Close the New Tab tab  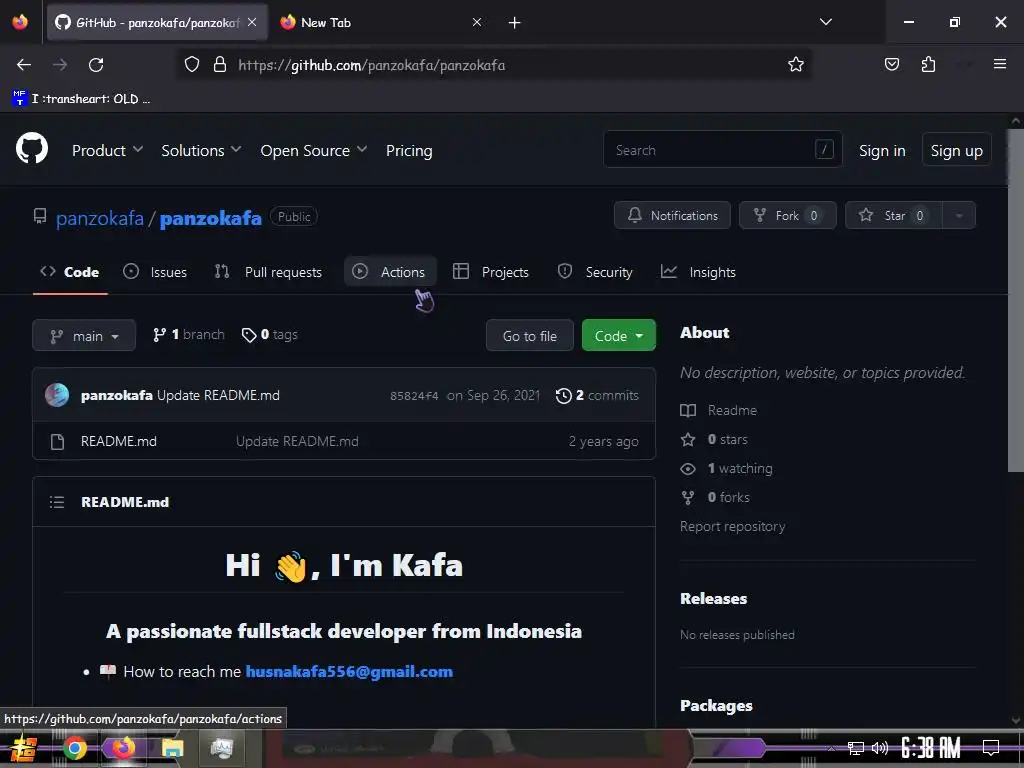[x=477, y=22]
